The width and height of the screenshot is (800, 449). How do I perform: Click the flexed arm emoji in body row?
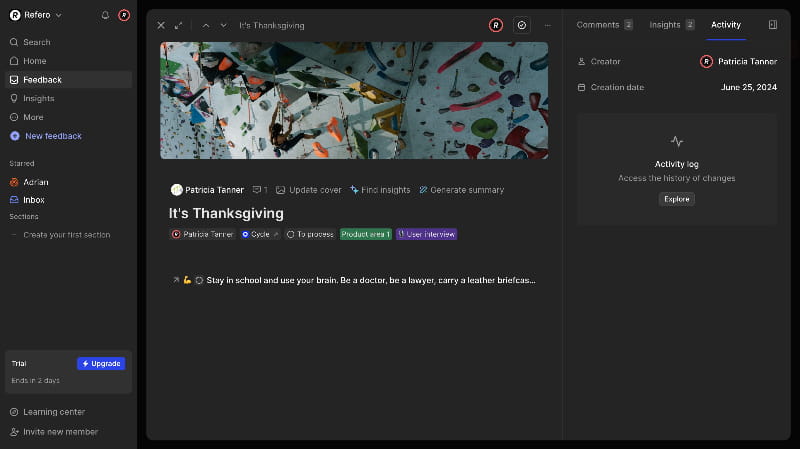coord(187,280)
